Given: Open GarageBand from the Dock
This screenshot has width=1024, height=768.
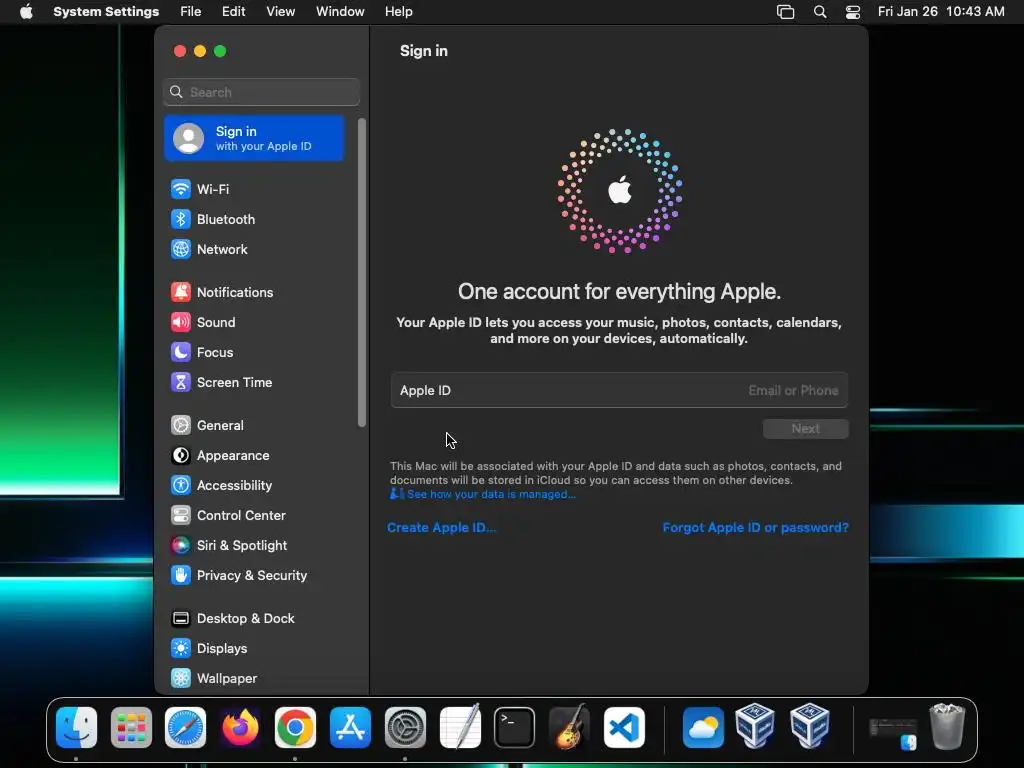Looking at the screenshot, I should pyautogui.click(x=569, y=728).
